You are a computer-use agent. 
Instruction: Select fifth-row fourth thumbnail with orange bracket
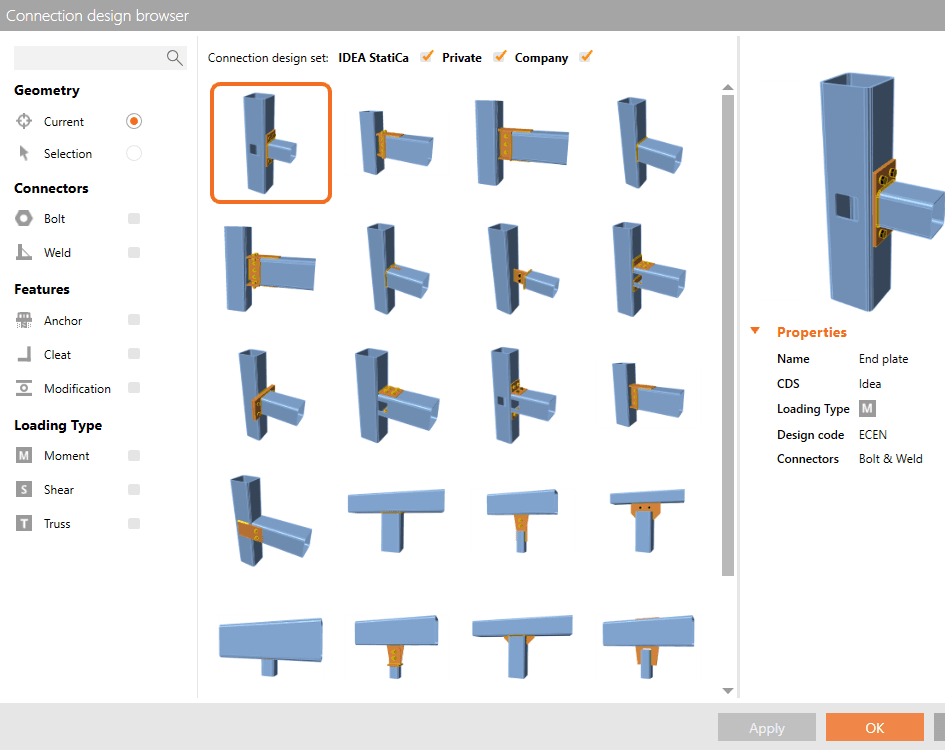[x=648, y=647]
